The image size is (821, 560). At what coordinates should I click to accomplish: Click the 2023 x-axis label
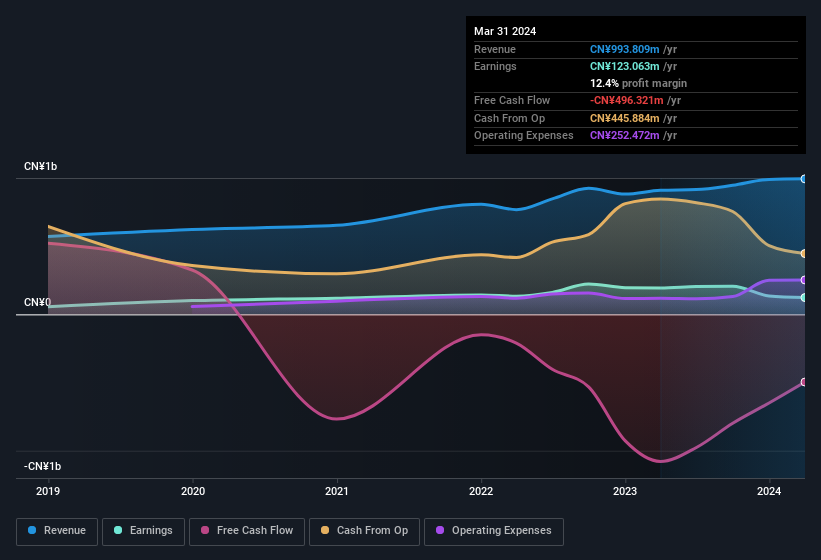pyautogui.click(x=625, y=491)
